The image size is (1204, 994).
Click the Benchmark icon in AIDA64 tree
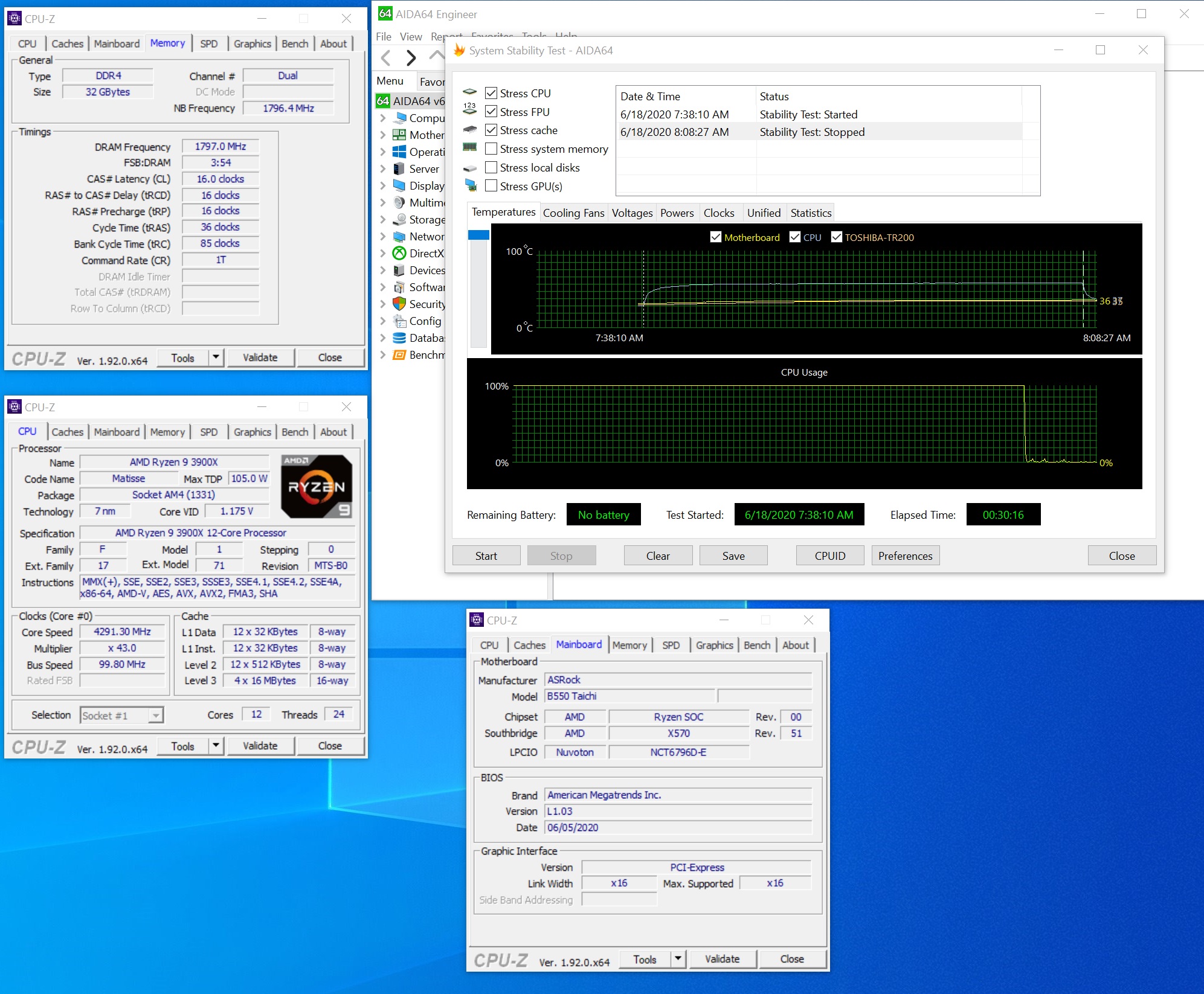pyautogui.click(x=399, y=355)
